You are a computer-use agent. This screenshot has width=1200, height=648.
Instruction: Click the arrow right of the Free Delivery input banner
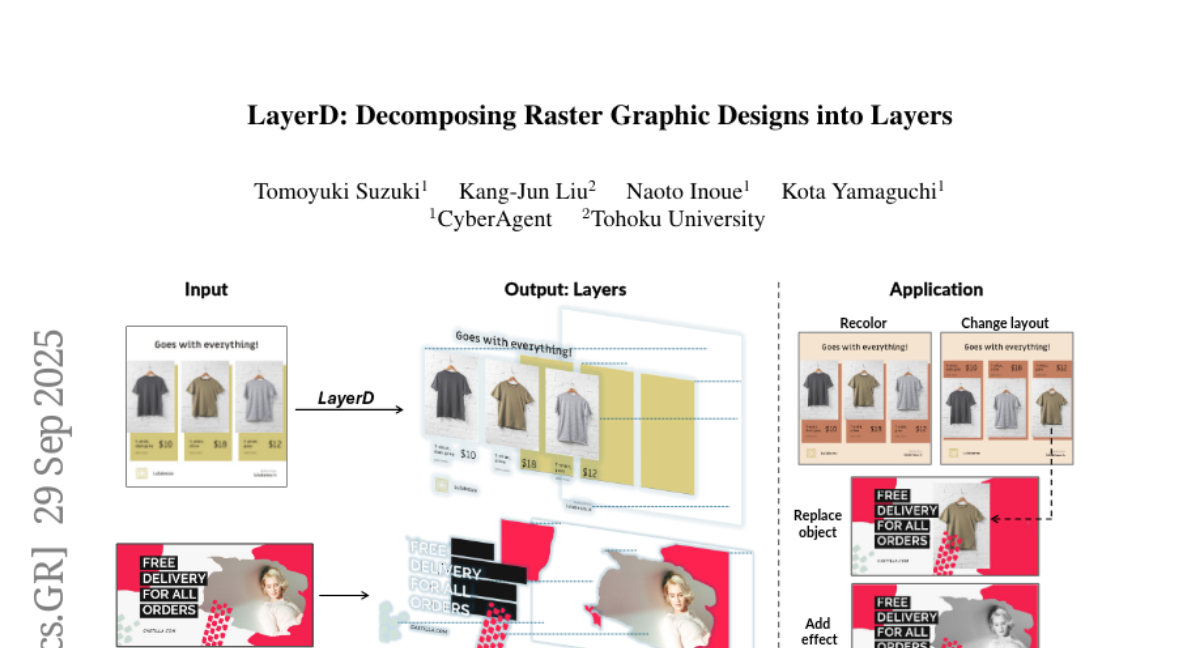pyautogui.click(x=343, y=596)
